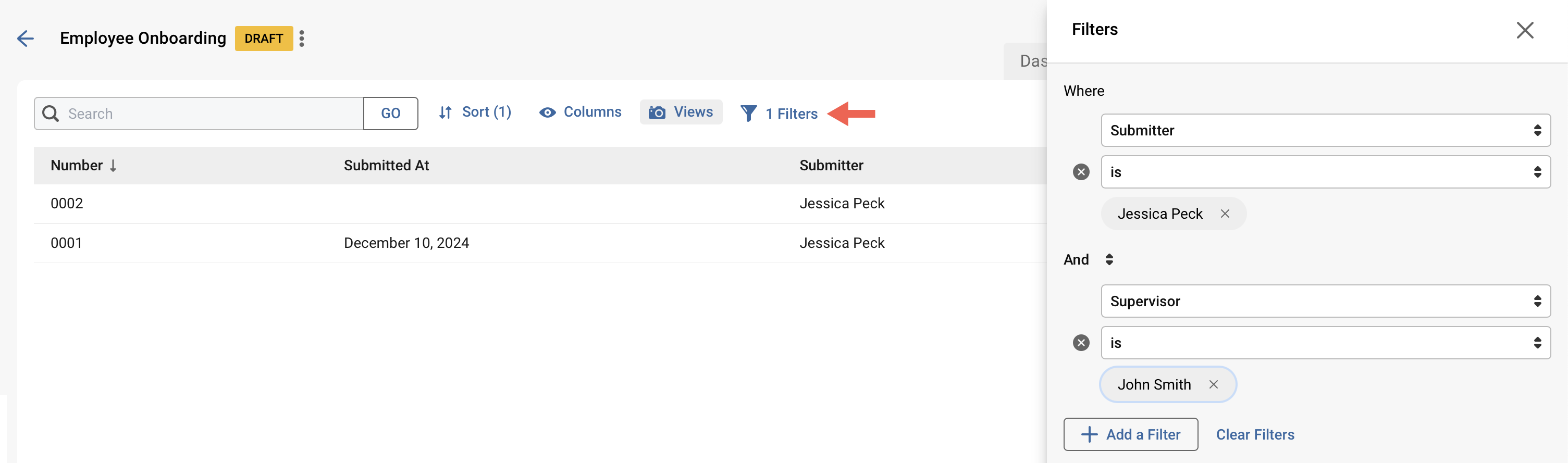Navigate back using the left arrow icon

(x=26, y=39)
